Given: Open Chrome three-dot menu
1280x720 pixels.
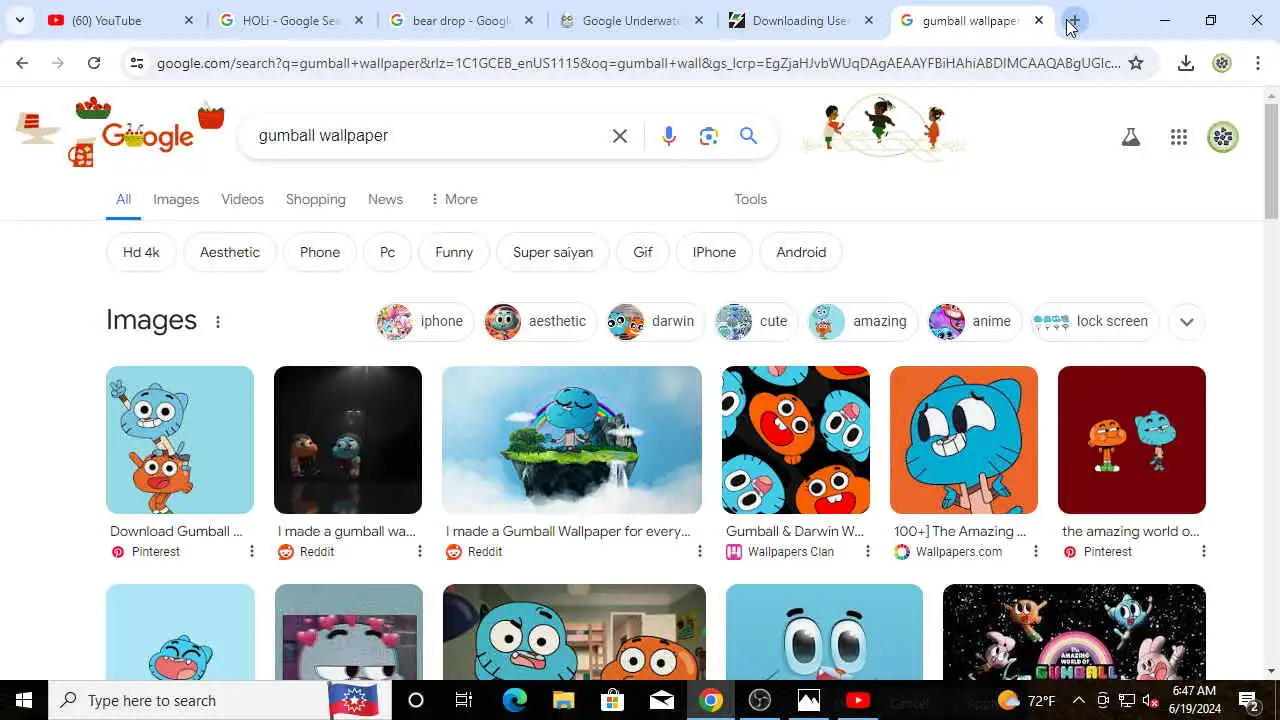Looking at the screenshot, I should tap(1258, 63).
